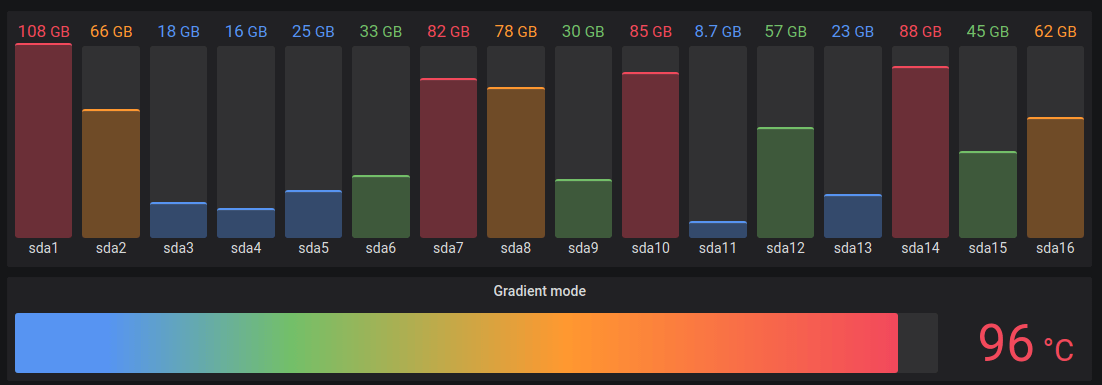Click the 96 °C temperature readout
The width and height of the screenshot is (1102, 385).
pyautogui.click(x=1027, y=343)
